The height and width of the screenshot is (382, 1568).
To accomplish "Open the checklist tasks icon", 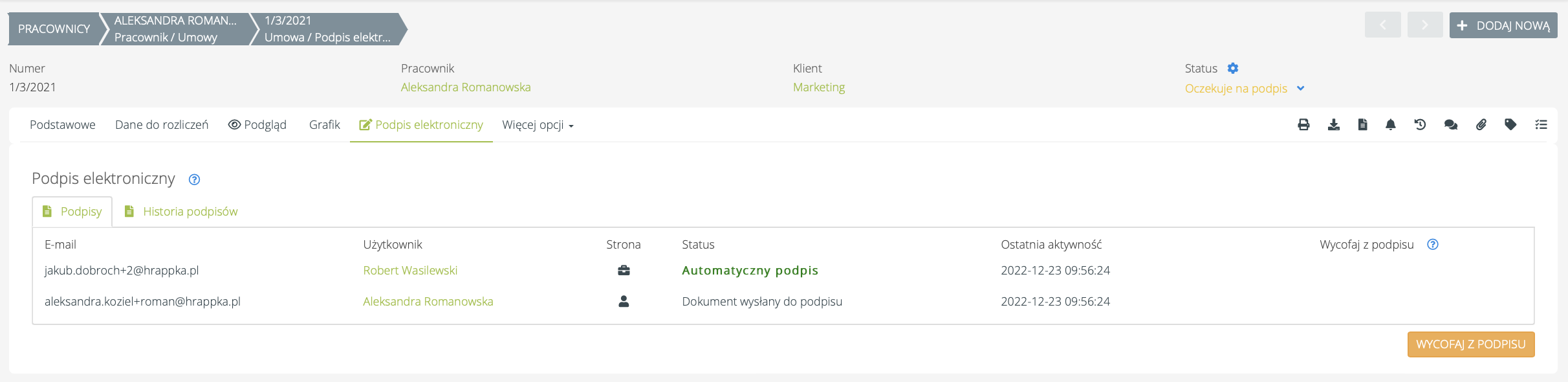I will pos(1541,125).
